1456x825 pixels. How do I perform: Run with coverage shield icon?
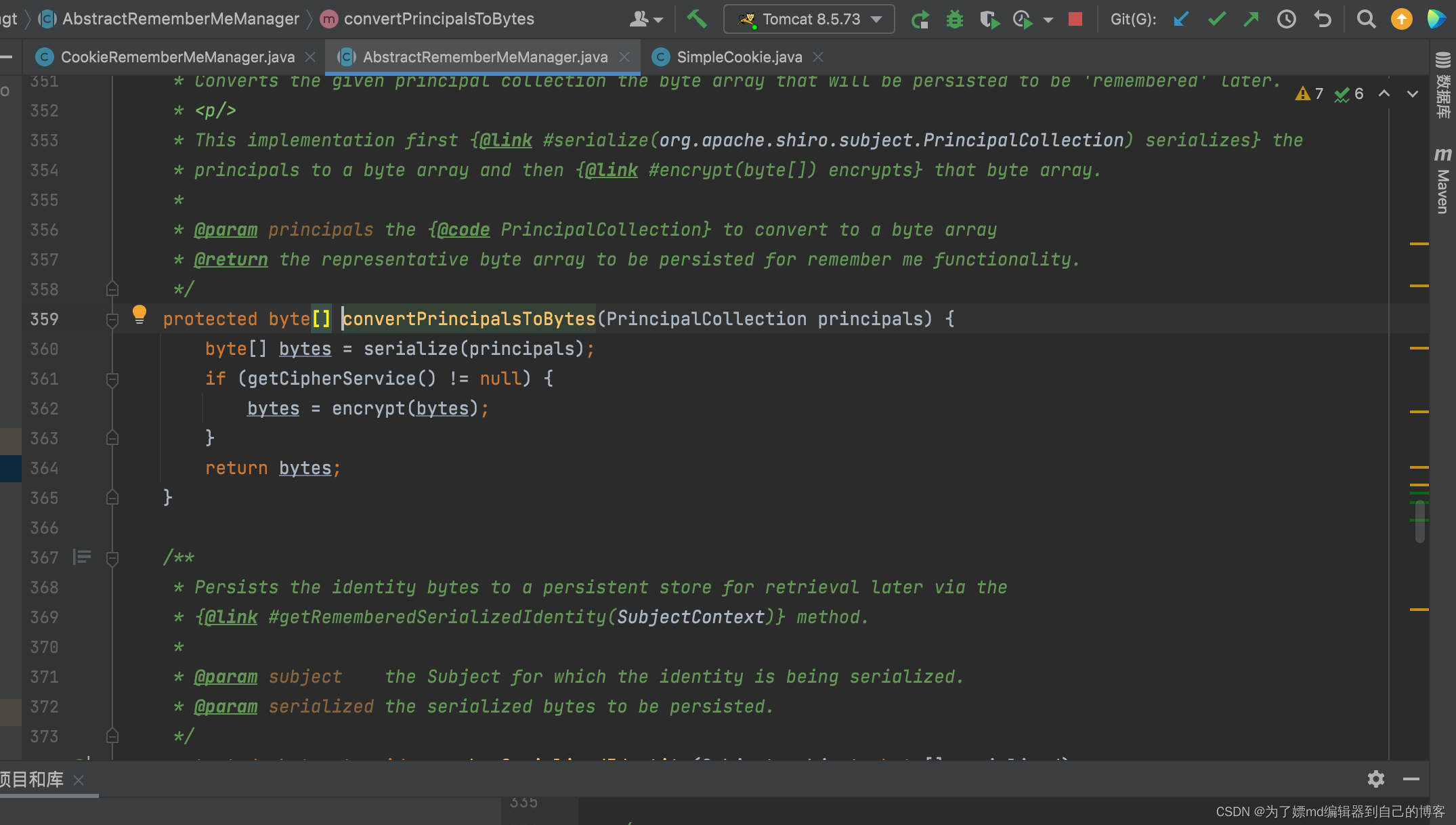click(x=989, y=19)
